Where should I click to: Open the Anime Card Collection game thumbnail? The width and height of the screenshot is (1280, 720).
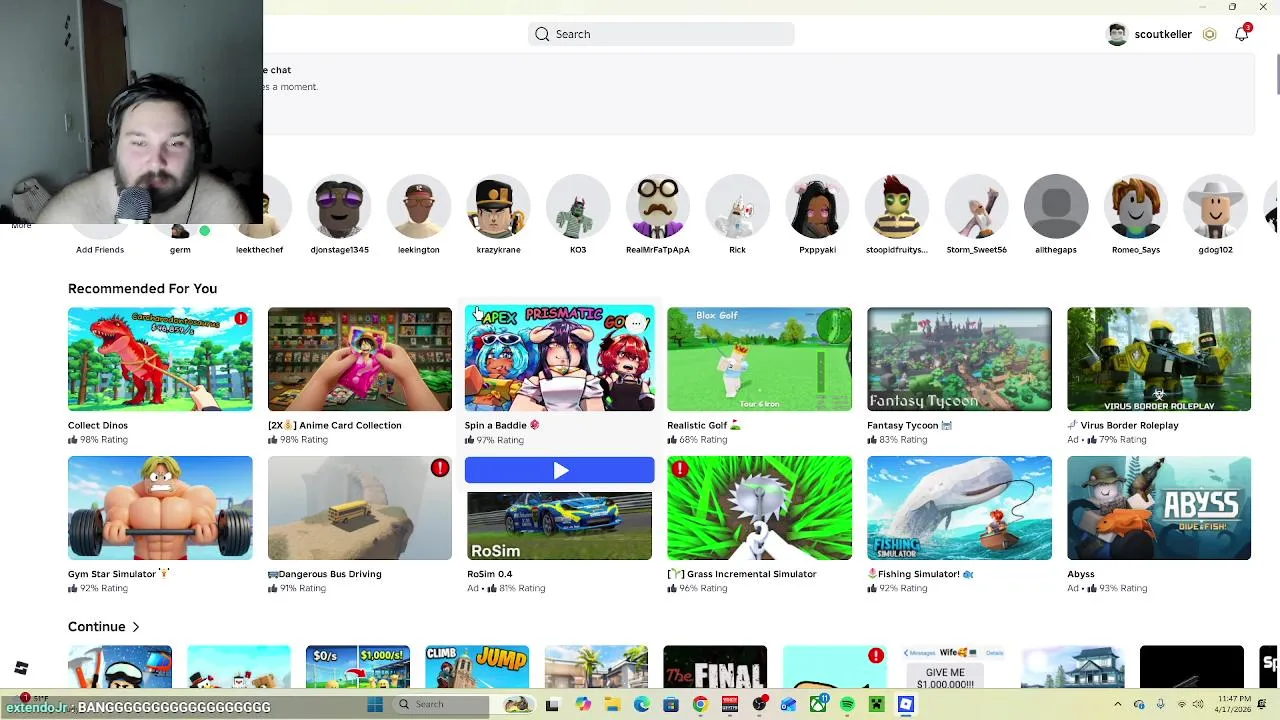[x=360, y=359]
